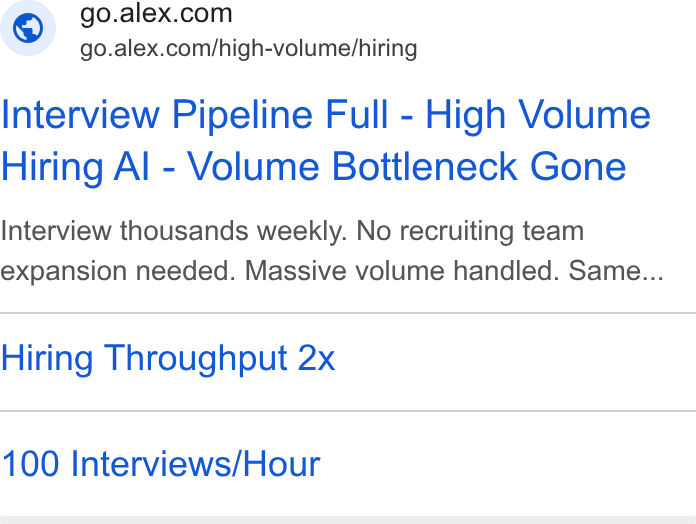Viewport: 696px width, 524px height.
Task: Click the 'Interview thousands weekly' description text
Action: coord(174,231)
